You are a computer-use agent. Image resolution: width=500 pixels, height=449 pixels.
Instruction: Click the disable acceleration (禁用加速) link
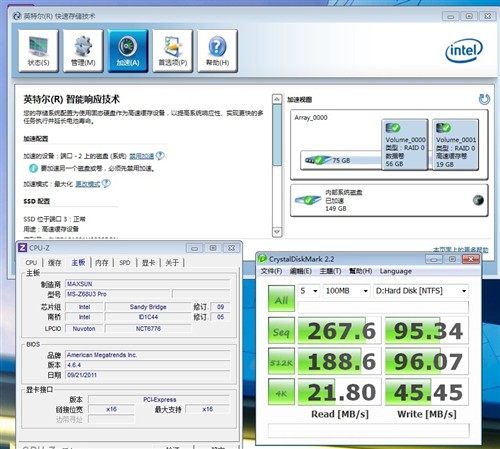(x=142, y=156)
